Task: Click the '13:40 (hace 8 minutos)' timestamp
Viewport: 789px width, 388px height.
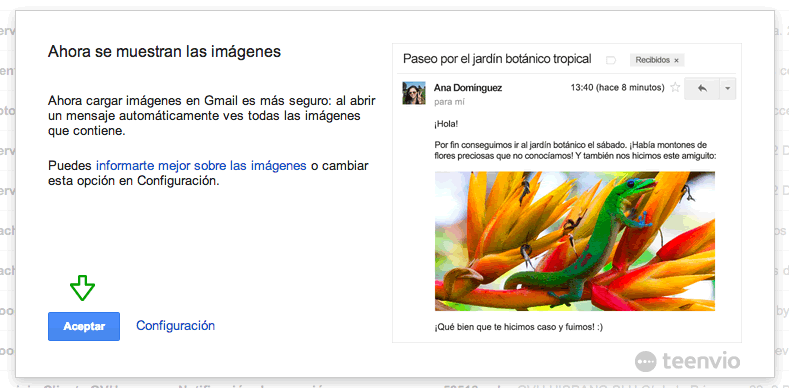Action: (x=617, y=88)
